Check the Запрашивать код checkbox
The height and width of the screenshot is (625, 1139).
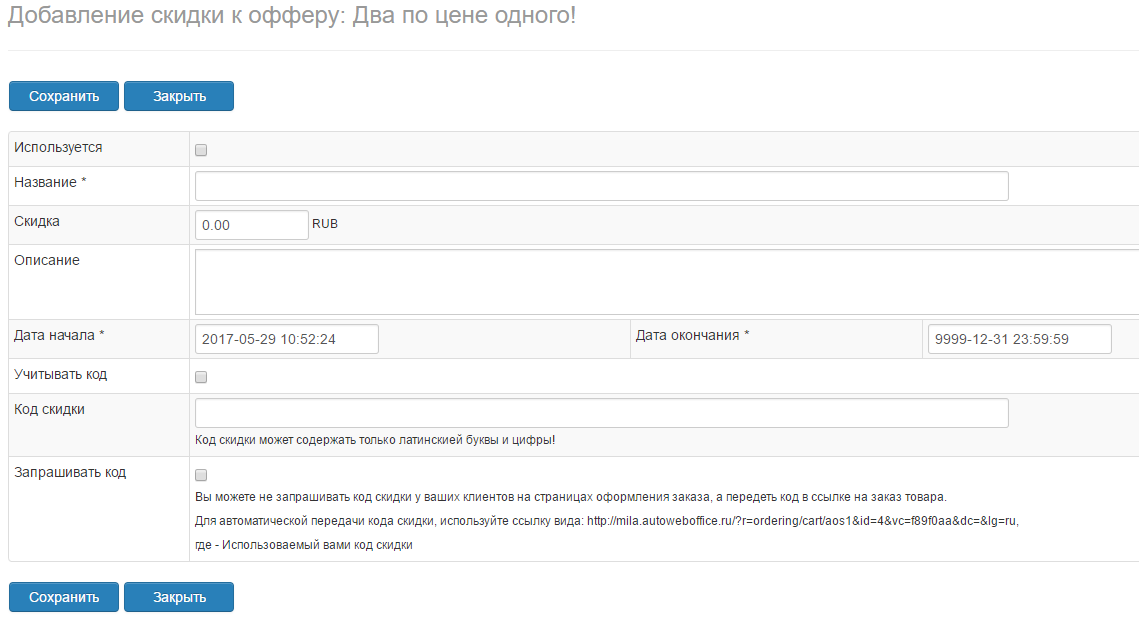(201, 475)
